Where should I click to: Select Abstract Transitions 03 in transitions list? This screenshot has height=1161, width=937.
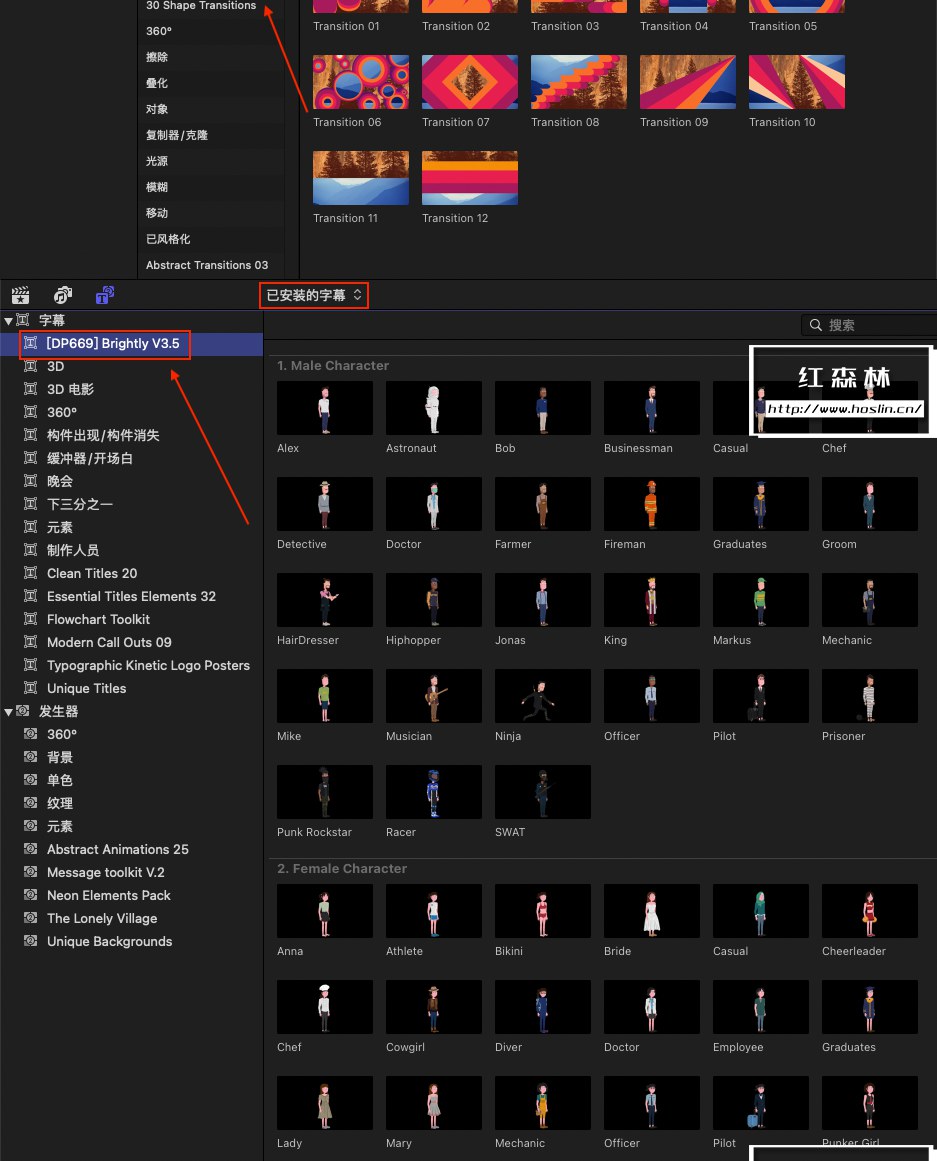[x=211, y=265]
